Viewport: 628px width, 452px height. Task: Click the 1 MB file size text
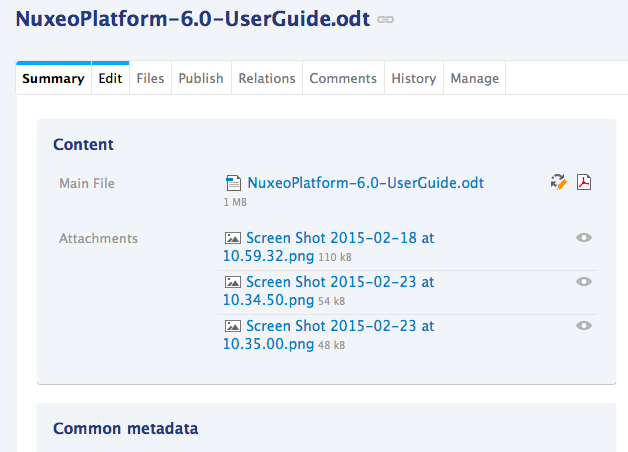point(235,202)
